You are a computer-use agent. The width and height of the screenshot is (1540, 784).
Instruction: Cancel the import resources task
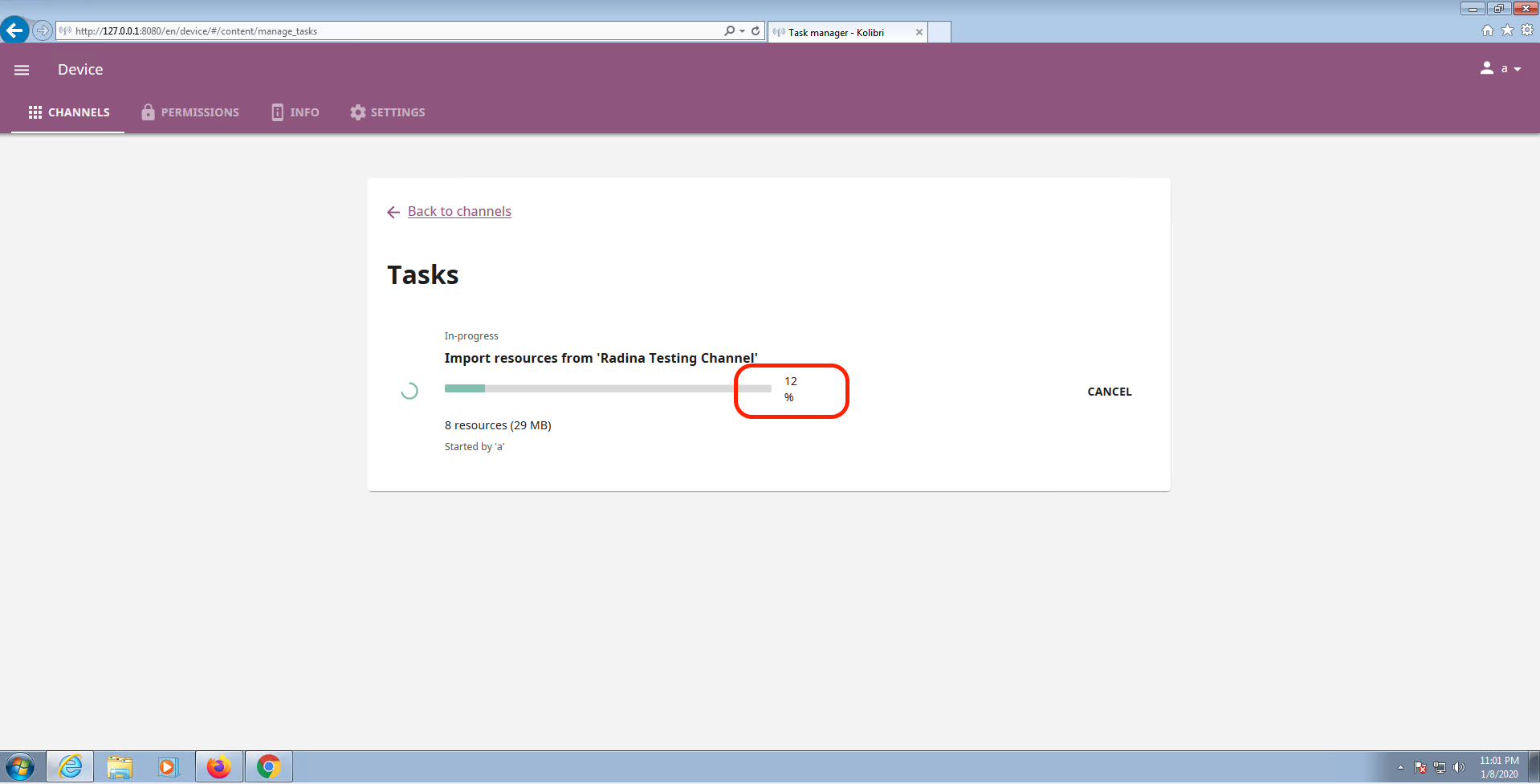tap(1109, 392)
